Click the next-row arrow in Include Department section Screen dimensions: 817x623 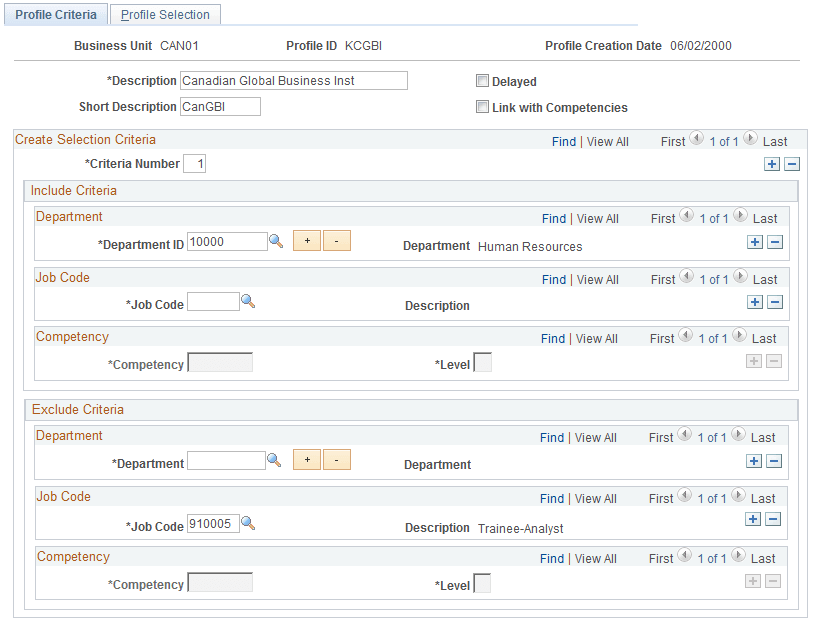[738, 214]
